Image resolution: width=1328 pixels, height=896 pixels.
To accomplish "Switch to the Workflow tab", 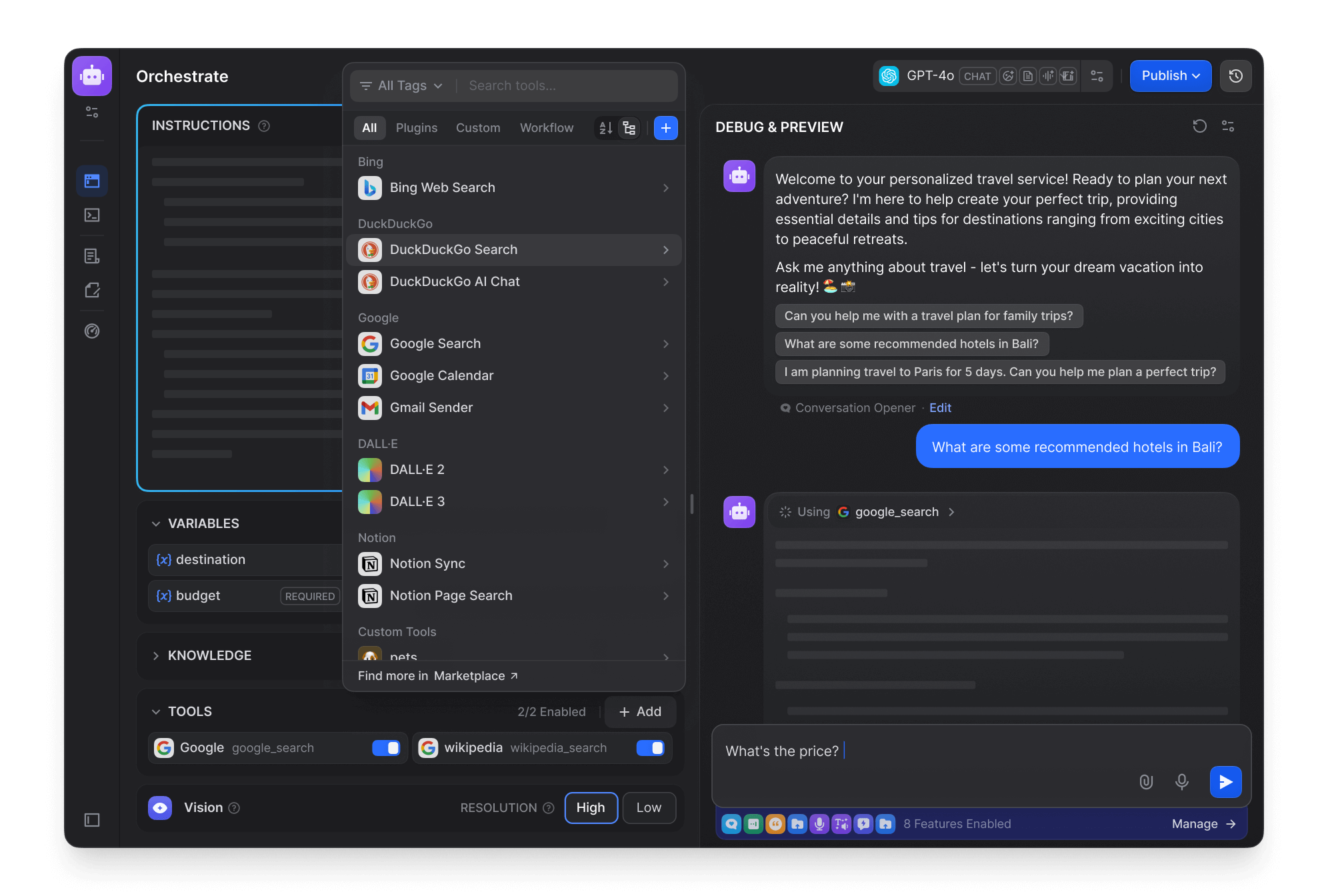I will 546,128.
